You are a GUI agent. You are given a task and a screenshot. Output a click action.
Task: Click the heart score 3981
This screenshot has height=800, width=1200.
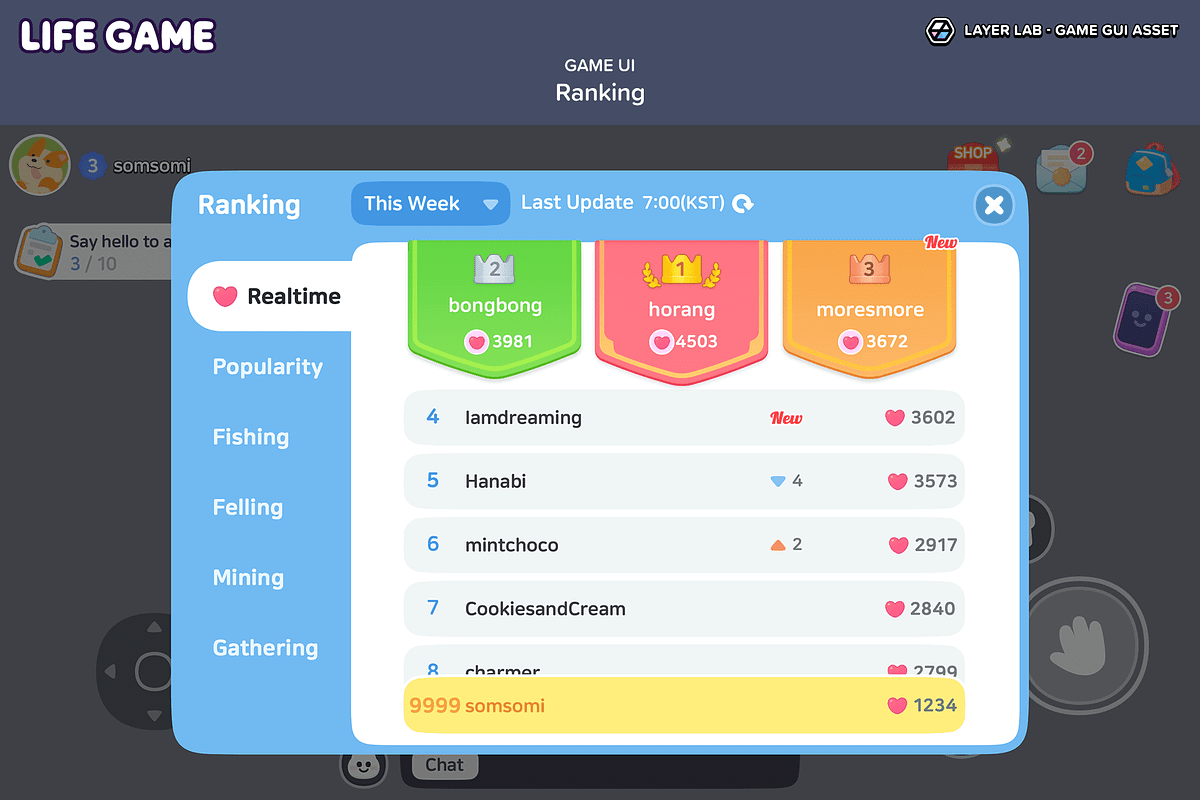[498, 341]
